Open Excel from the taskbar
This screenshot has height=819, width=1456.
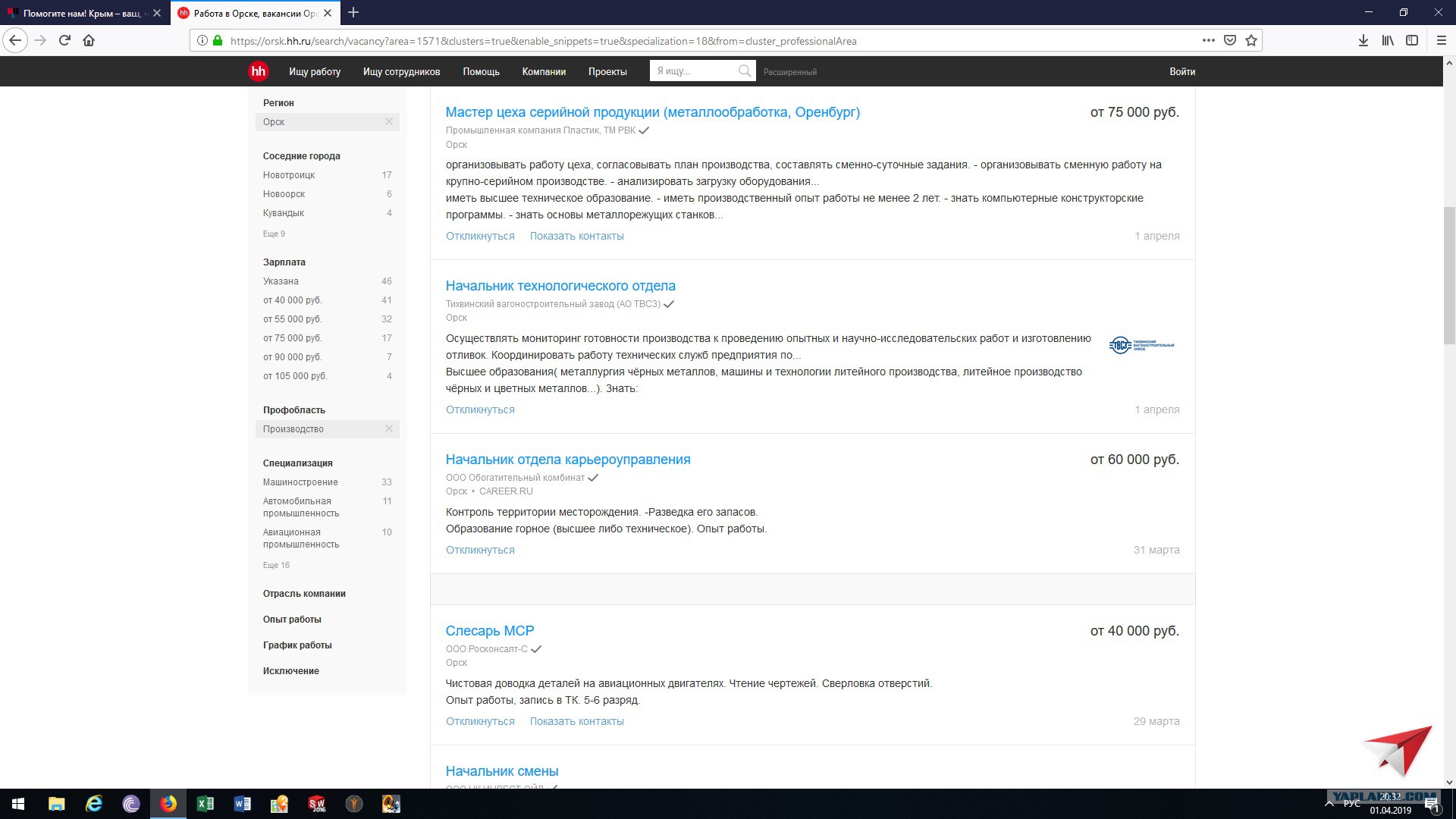click(x=205, y=804)
